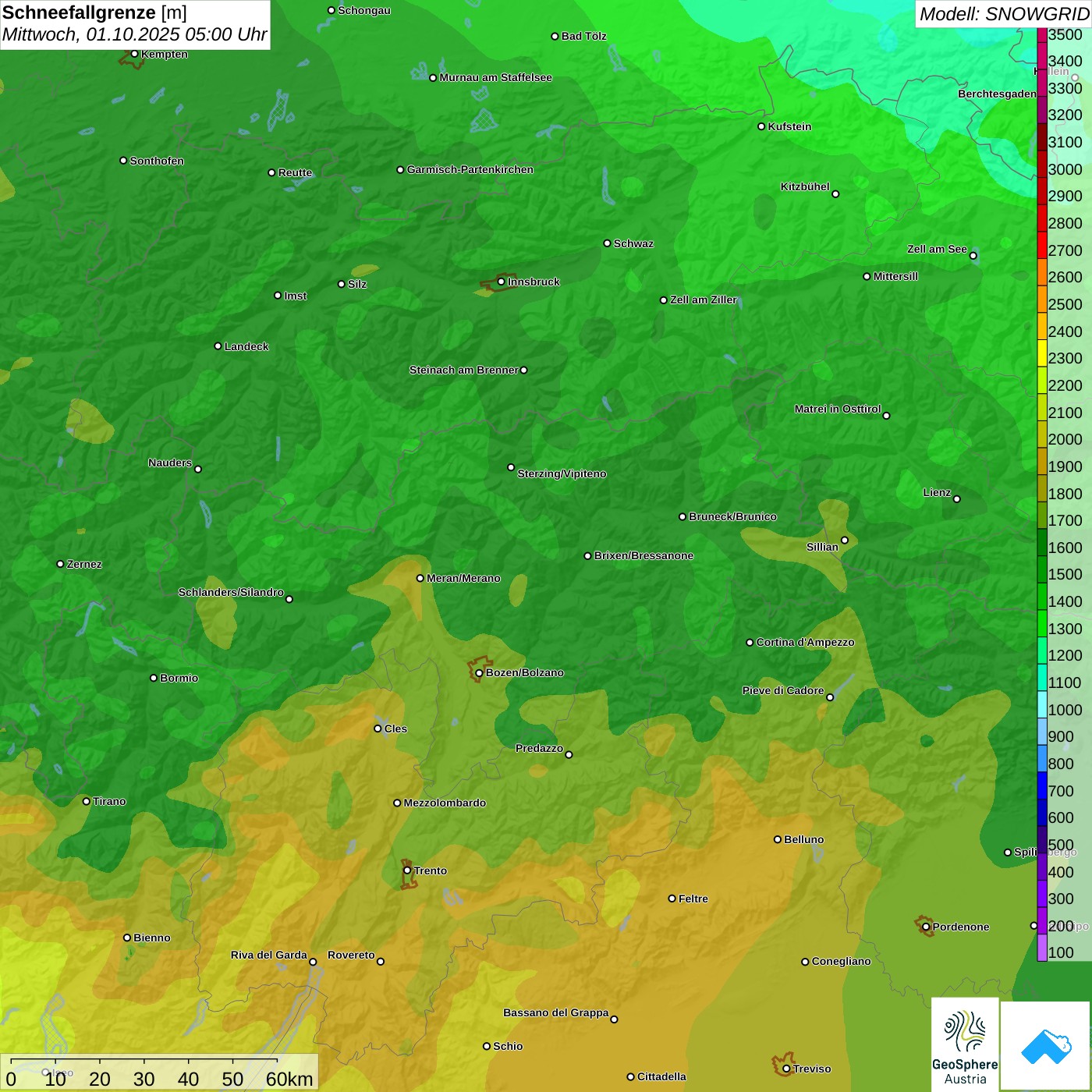The image size is (1092, 1092).
Task: Click the Mezzolombardo label
Action: tap(445, 803)
